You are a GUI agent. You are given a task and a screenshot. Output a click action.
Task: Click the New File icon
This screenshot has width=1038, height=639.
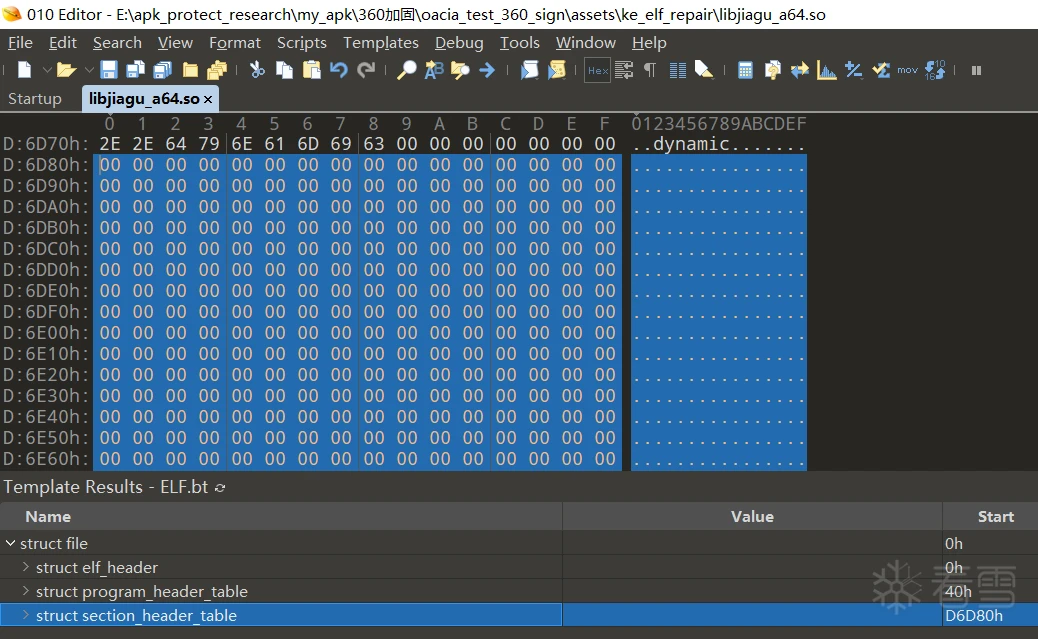point(24,70)
